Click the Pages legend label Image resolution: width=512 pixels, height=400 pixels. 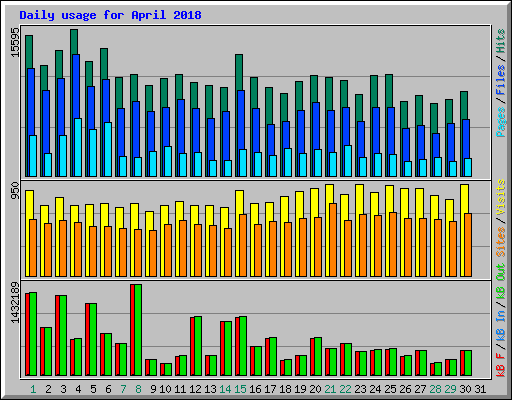click(x=501, y=122)
